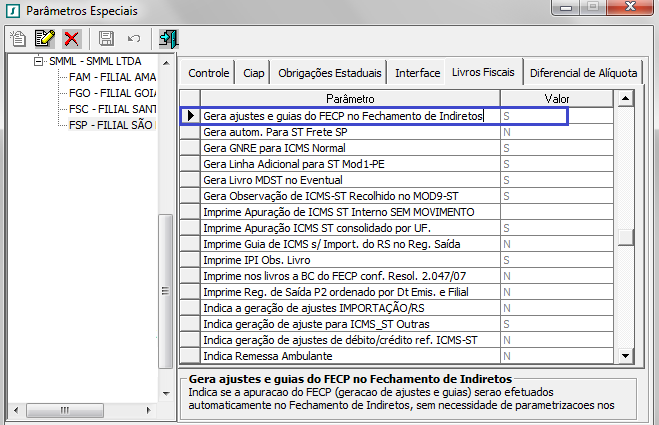Click the parameter grid scroll down arrow
This screenshot has height=425, width=659.
pos(625,355)
